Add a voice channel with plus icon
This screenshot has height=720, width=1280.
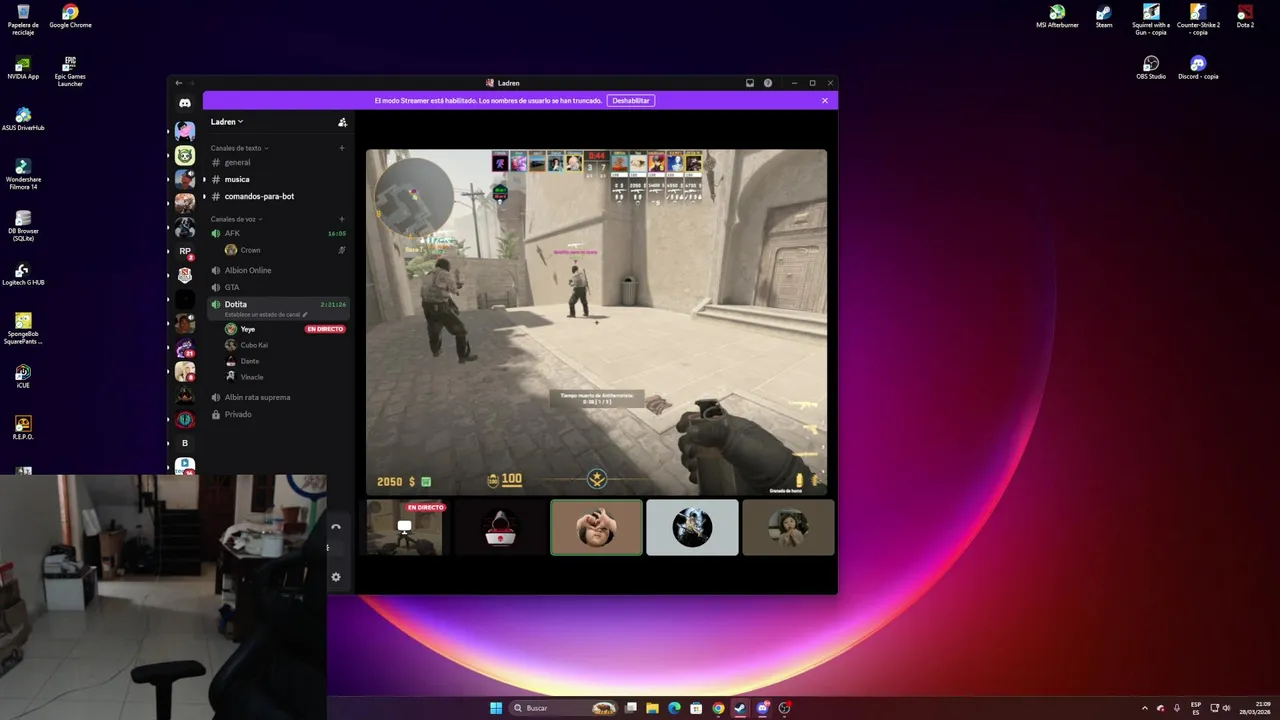point(342,219)
